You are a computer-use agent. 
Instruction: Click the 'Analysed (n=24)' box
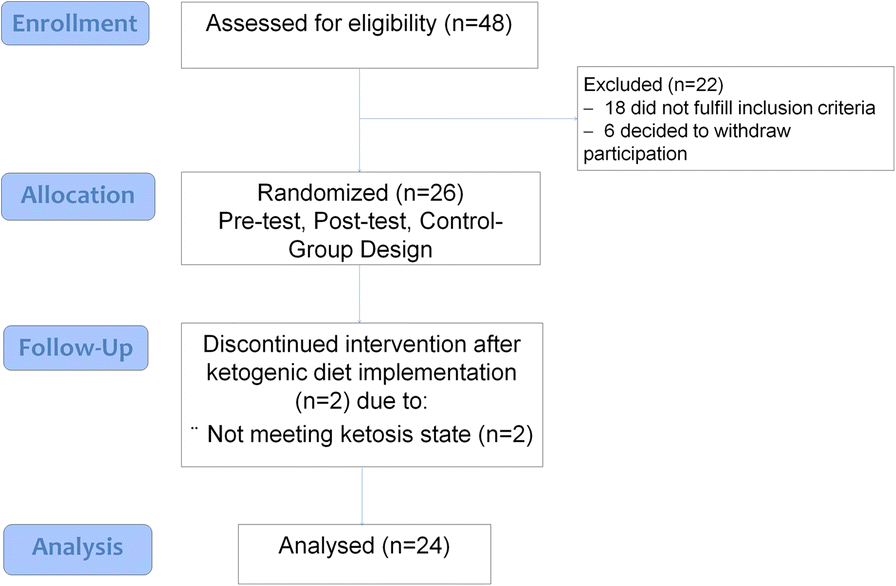coord(364,548)
